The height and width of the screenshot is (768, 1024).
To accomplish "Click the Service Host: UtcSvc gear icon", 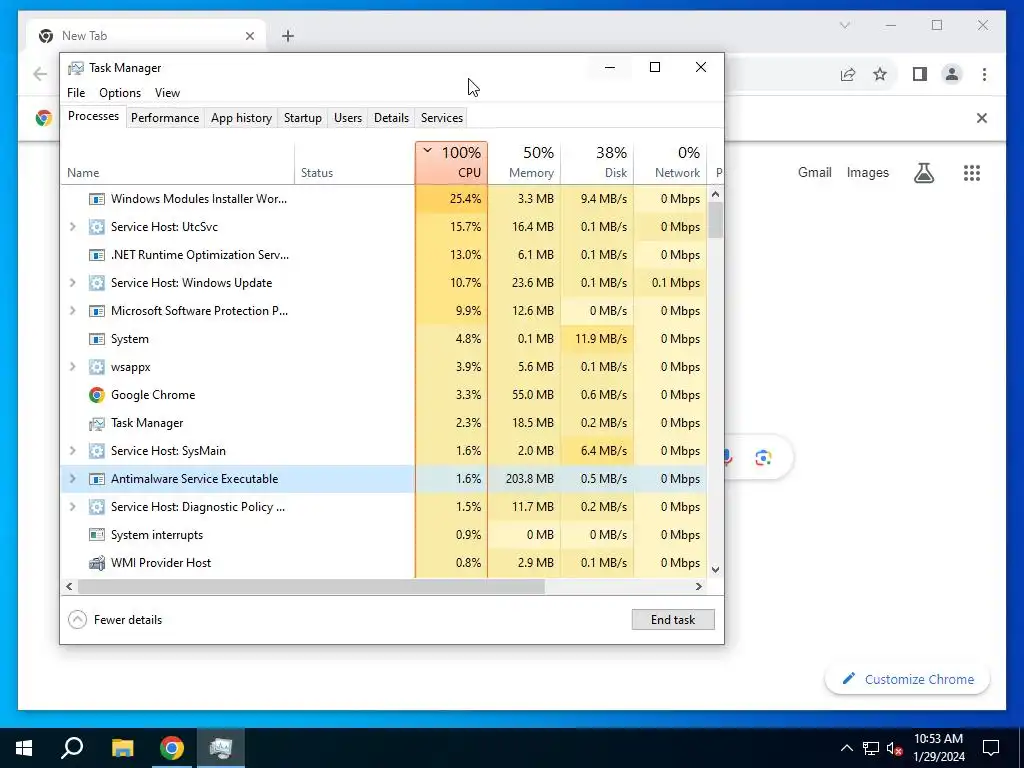I will pyautogui.click(x=97, y=227).
